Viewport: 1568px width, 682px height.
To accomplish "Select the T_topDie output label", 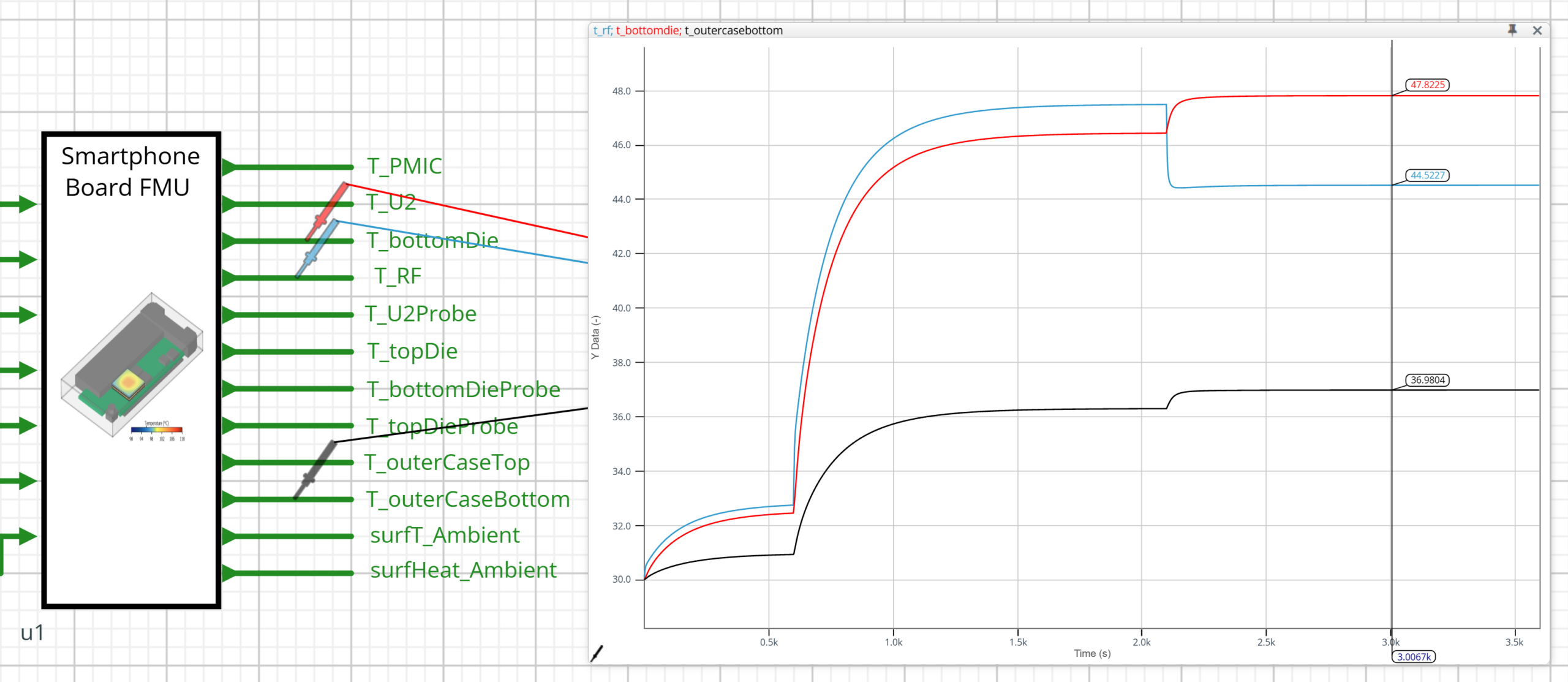I will pos(412,351).
